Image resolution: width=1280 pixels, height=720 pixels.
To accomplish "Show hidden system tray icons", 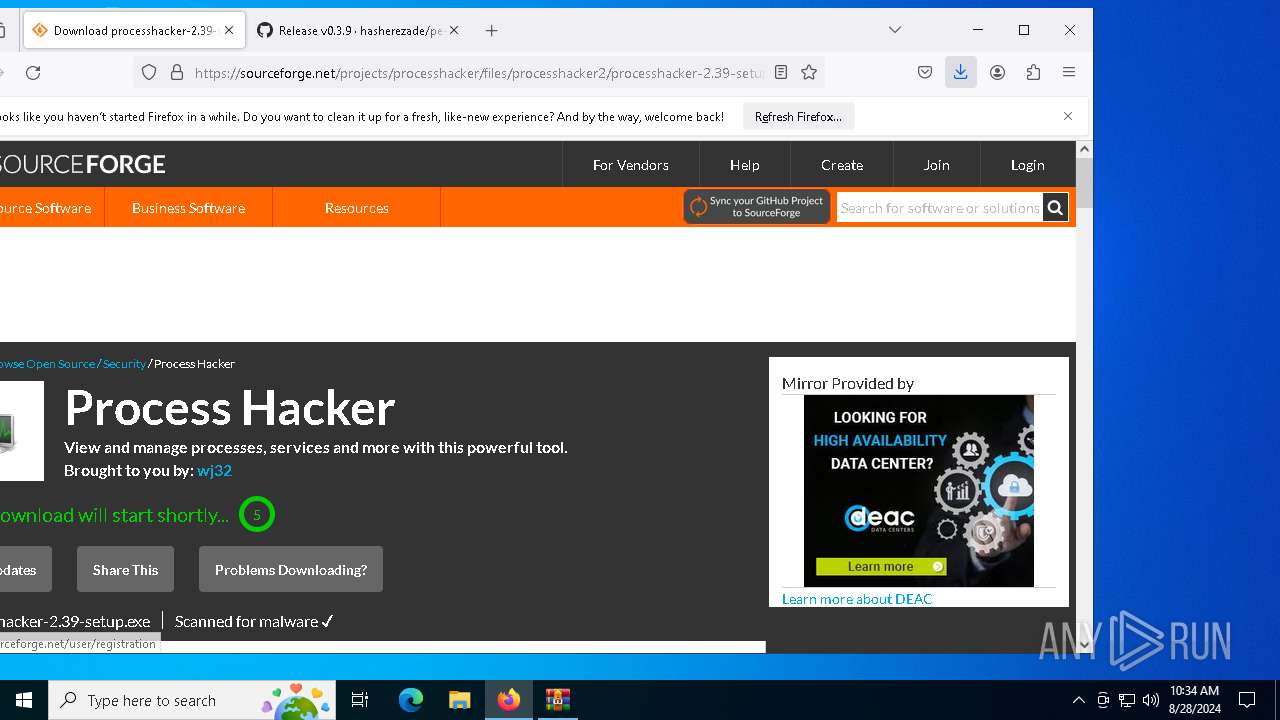I will [x=1078, y=700].
